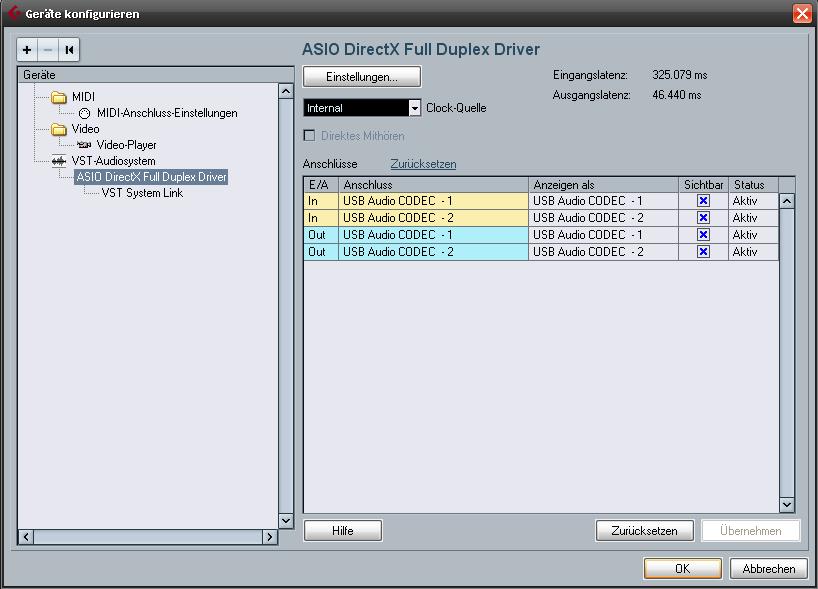The height and width of the screenshot is (589, 818).
Task: Select the Video folder icon
Action: (59, 129)
